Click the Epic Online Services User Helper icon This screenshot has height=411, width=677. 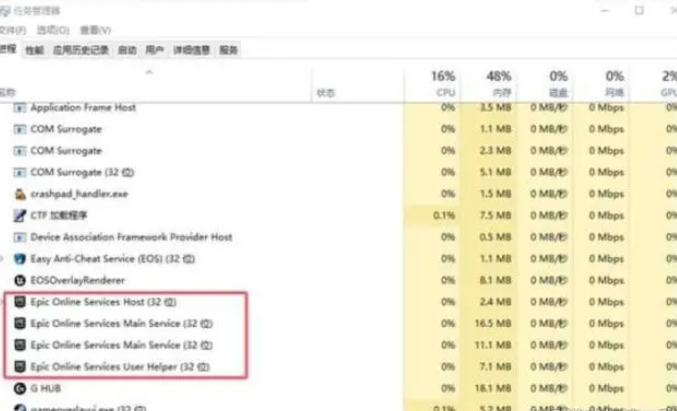(x=19, y=367)
